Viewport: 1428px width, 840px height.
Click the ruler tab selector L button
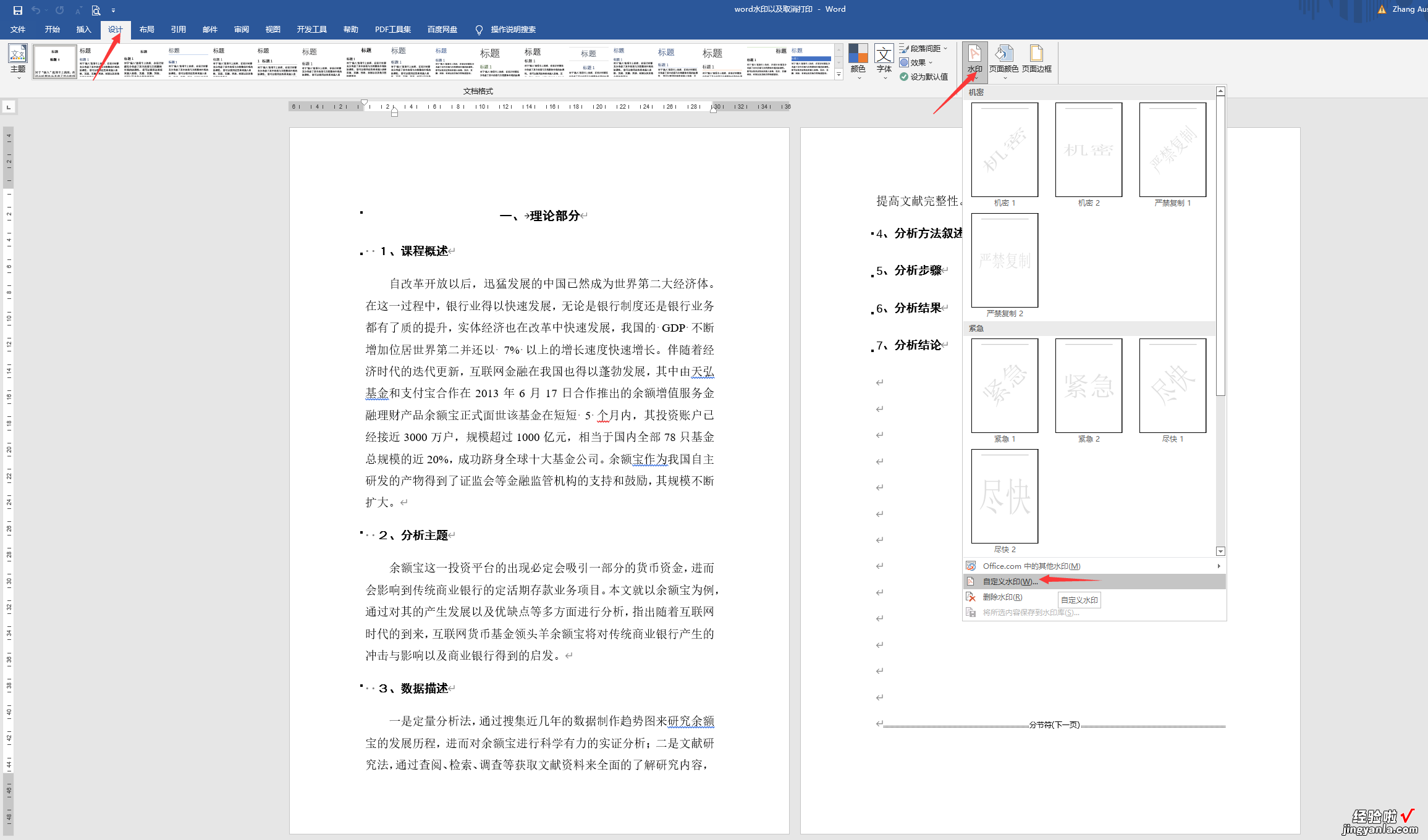point(9,107)
